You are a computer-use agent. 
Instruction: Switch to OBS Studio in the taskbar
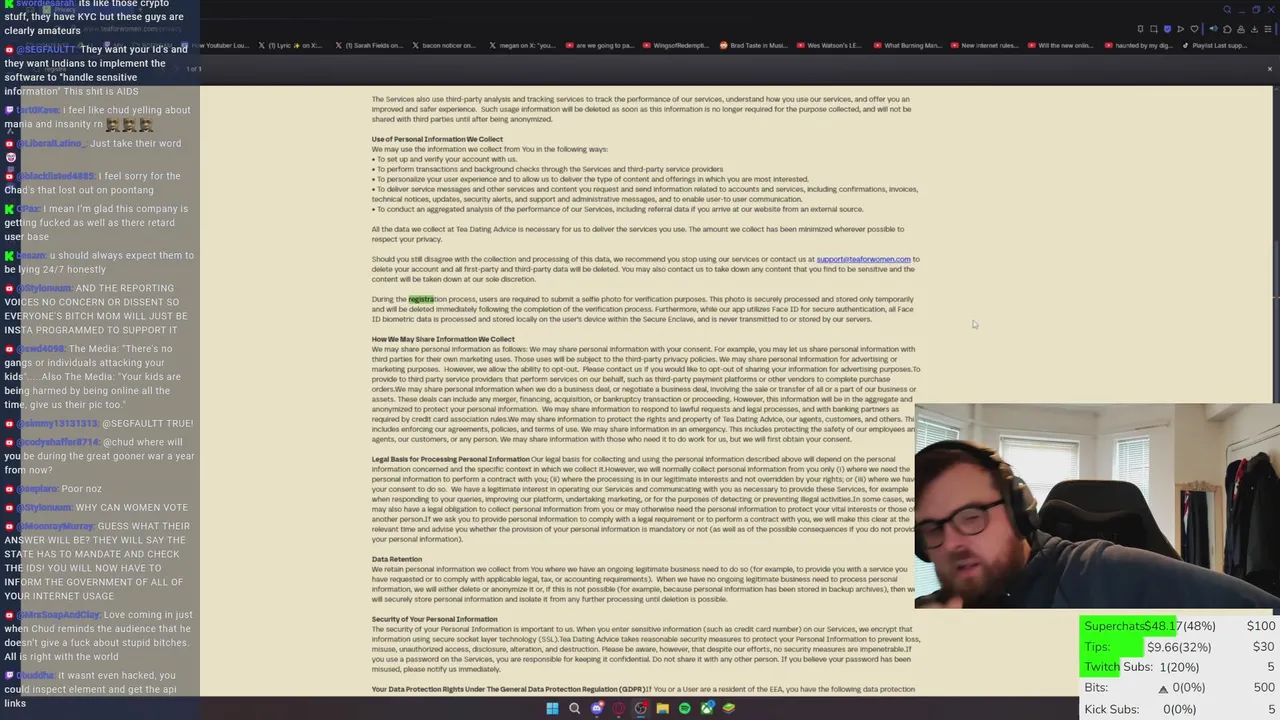(641, 708)
